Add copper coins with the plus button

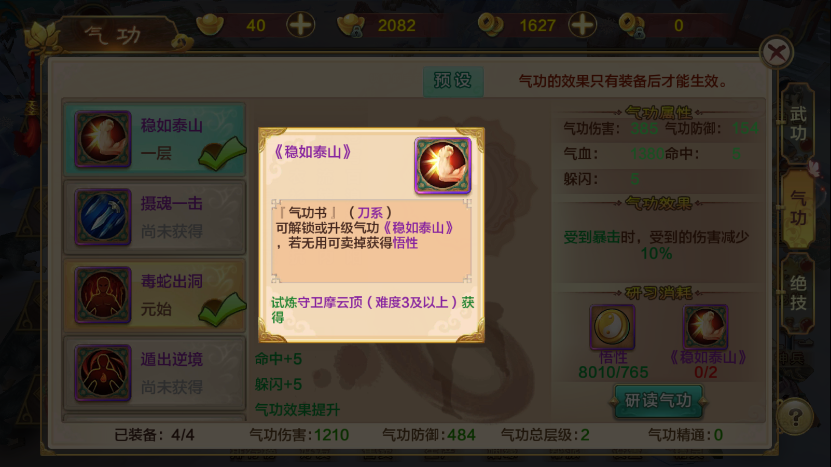582,25
